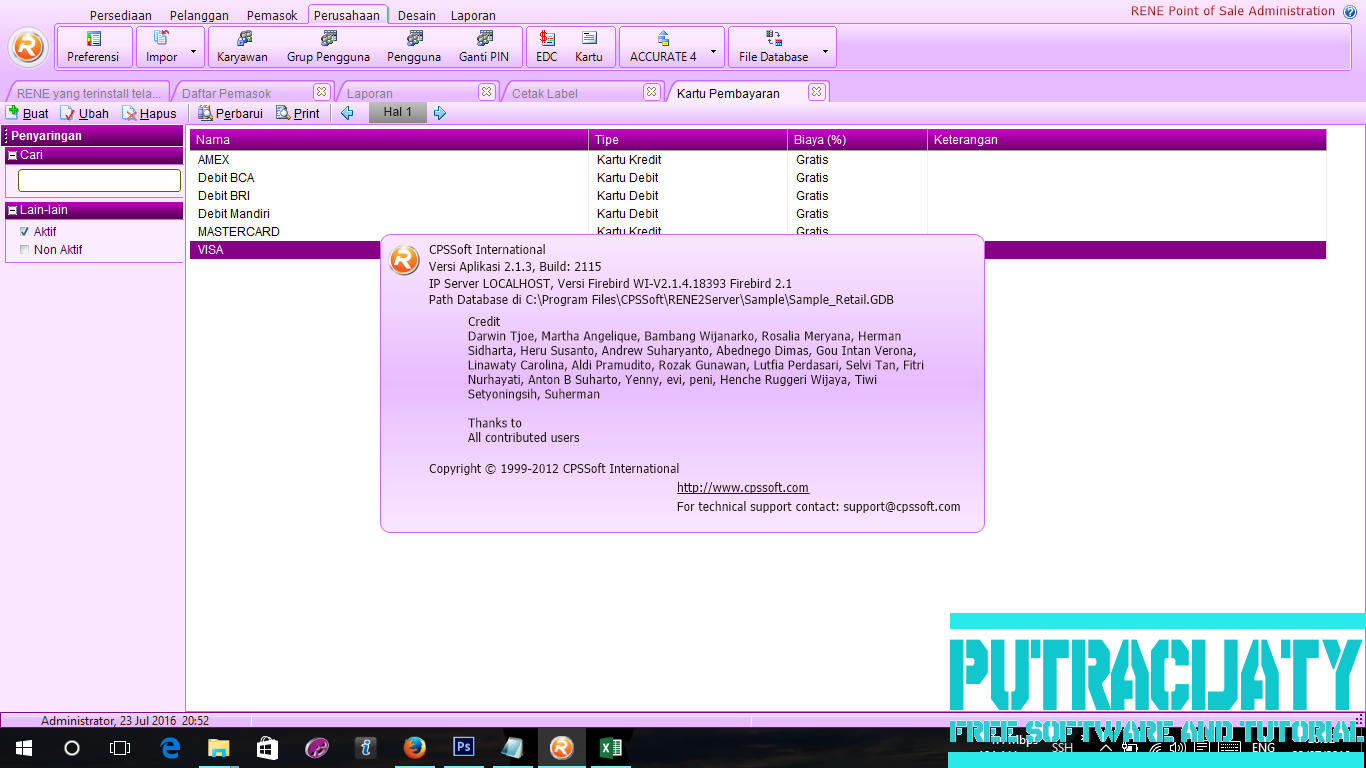Screen dimensions: 1366x768
Task: Select the Debit Mandiri row
Action: click(x=758, y=214)
